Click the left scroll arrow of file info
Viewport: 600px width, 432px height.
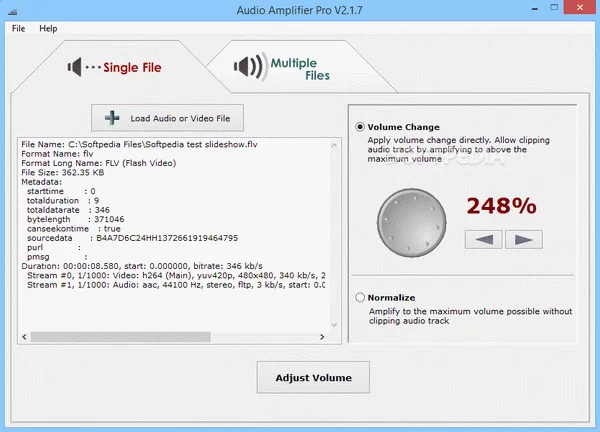pyautogui.click(x=24, y=337)
